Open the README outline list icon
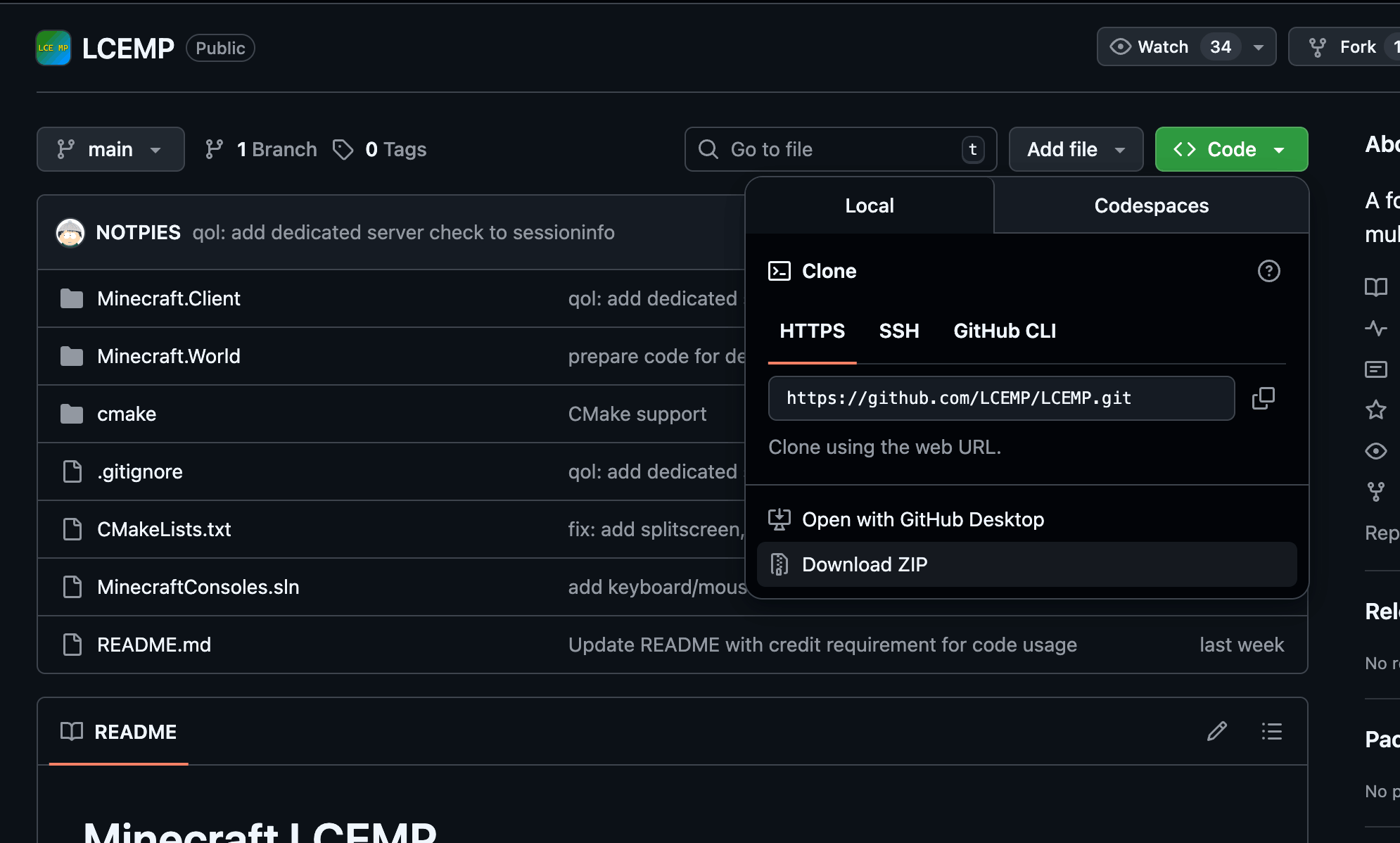 [x=1271, y=731]
